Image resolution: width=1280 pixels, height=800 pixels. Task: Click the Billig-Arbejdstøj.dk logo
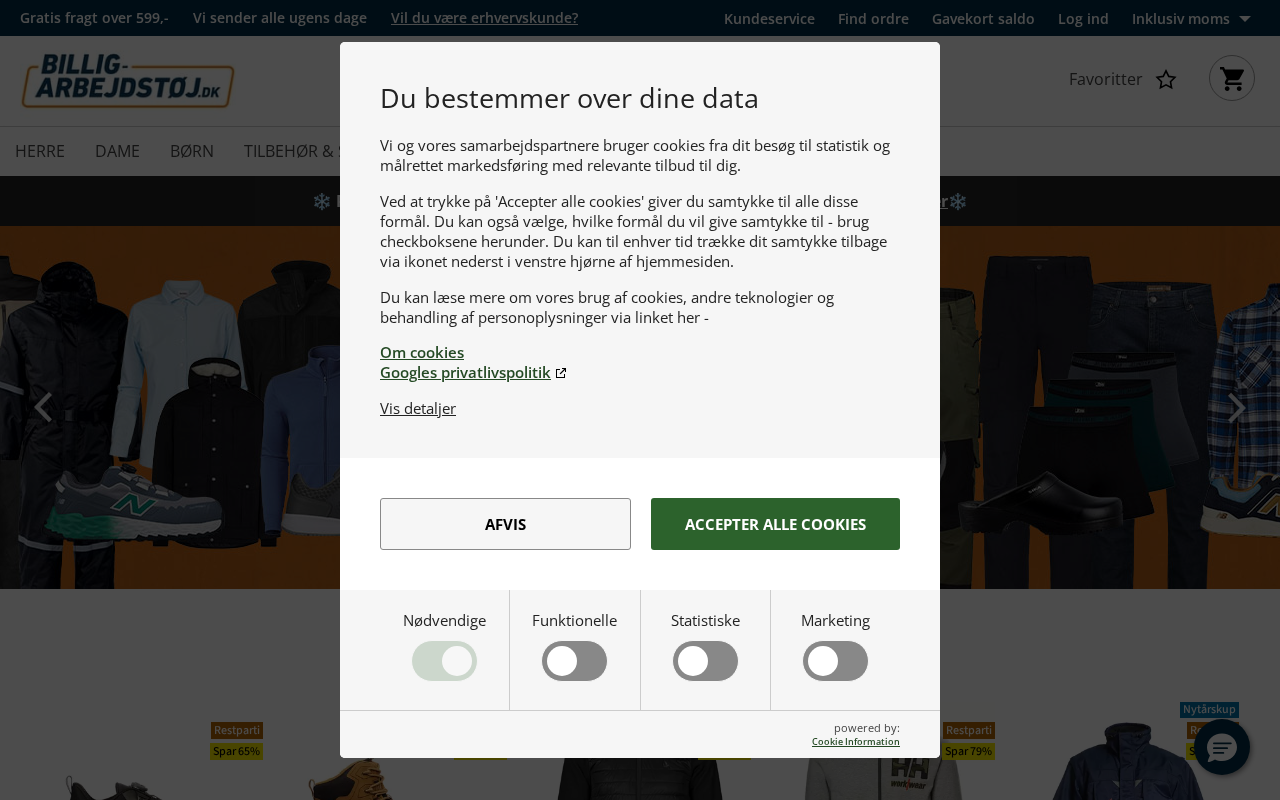pyautogui.click(x=128, y=81)
